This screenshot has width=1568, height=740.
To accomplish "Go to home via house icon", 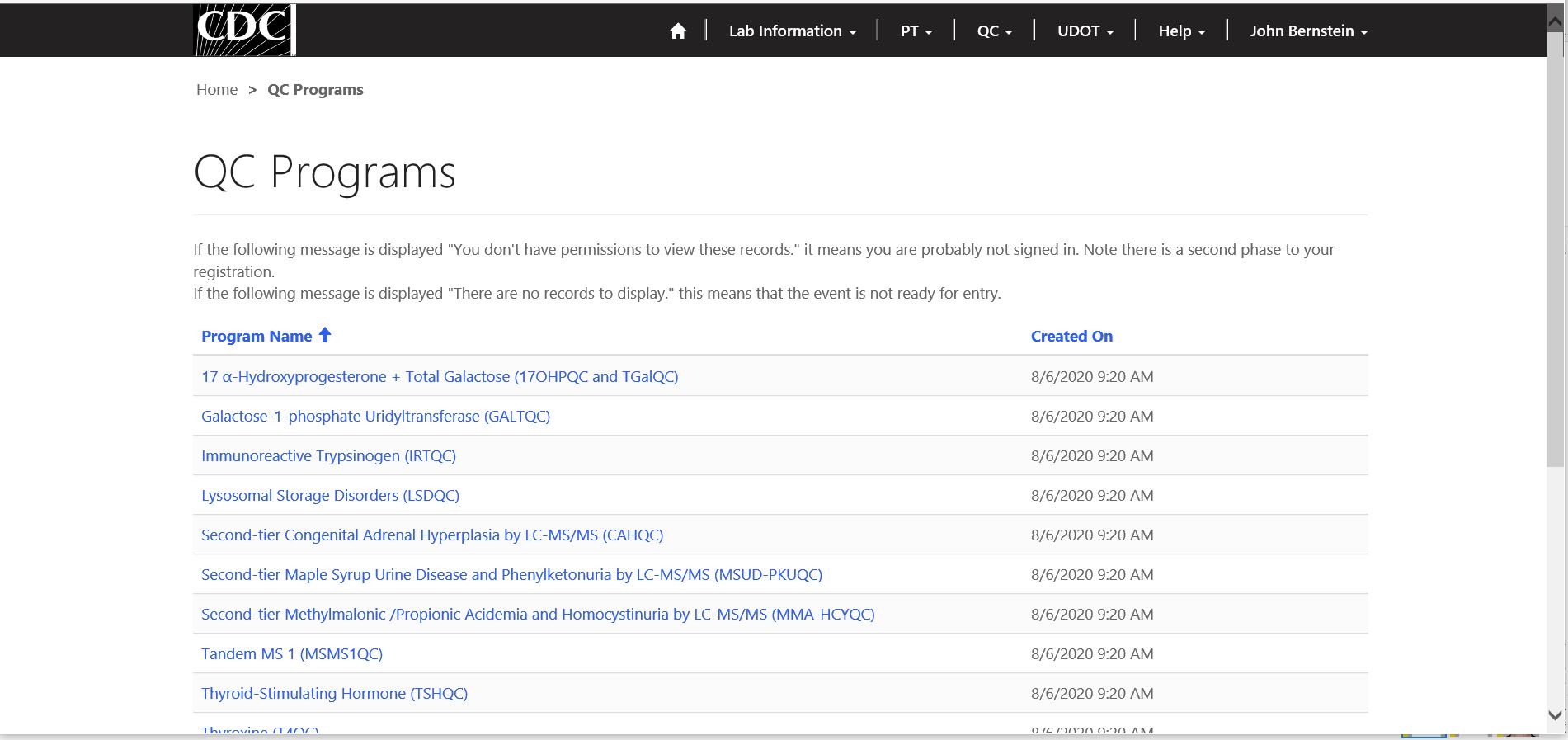I will tap(677, 31).
